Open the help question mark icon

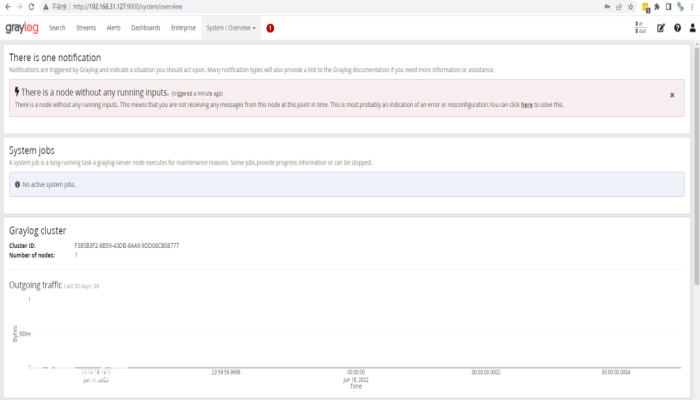tap(677, 28)
